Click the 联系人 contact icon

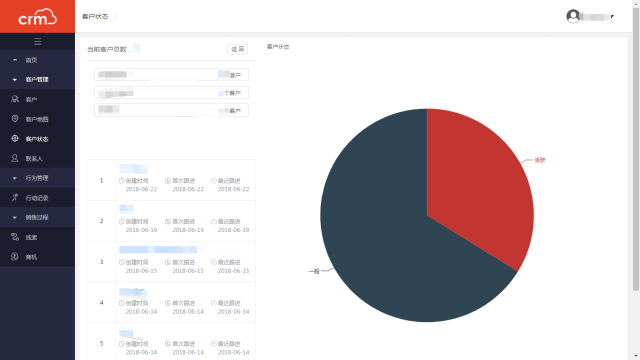(15, 158)
